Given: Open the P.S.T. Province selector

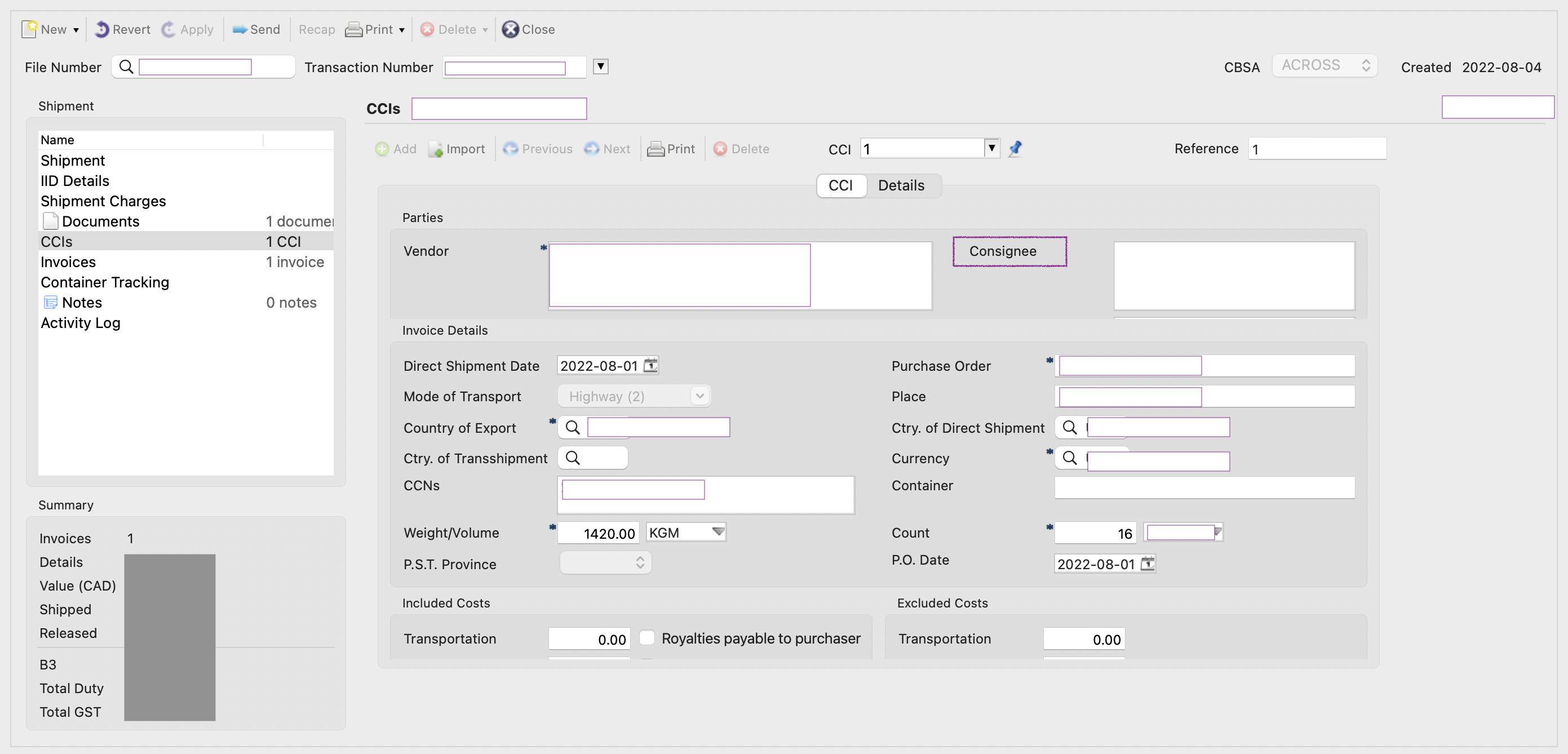Looking at the screenshot, I should [x=606, y=563].
